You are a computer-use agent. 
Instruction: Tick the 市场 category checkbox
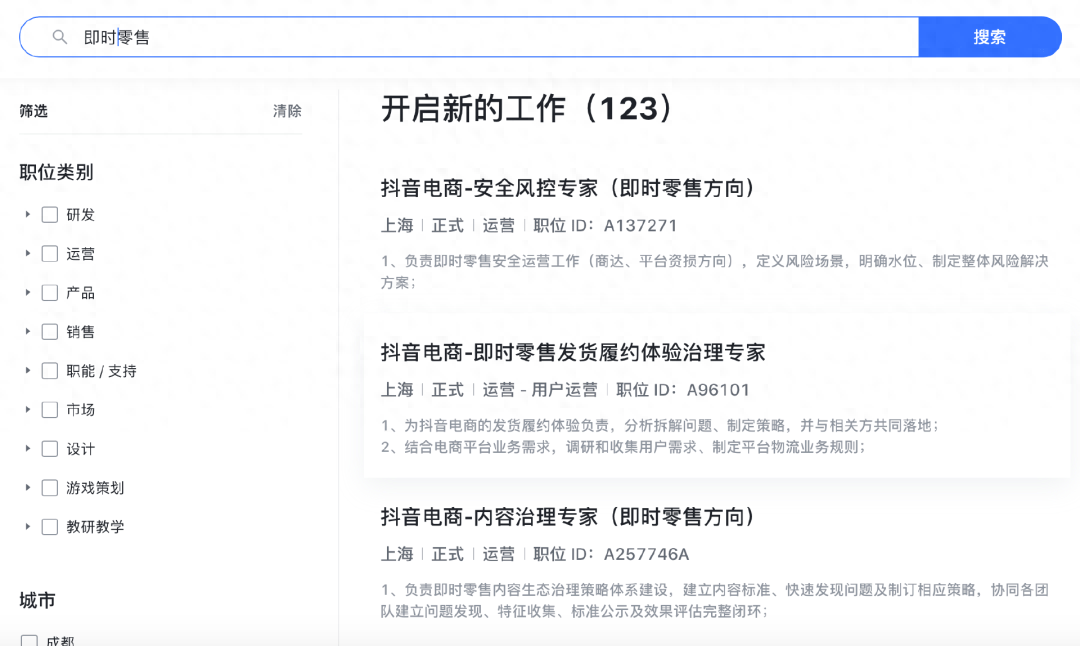(x=50, y=410)
